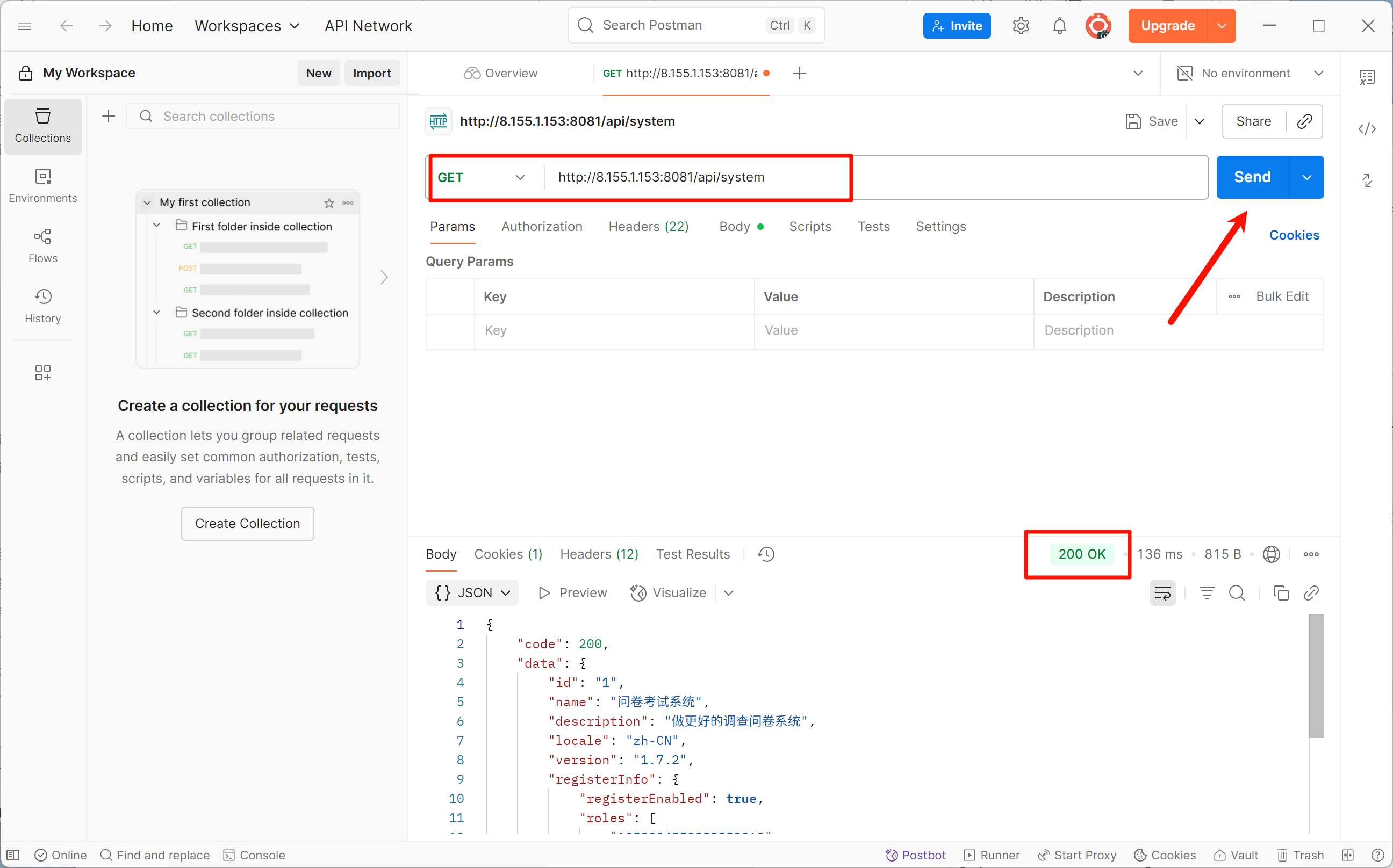Open the Send button dropdown arrow
Image resolution: width=1393 pixels, height=868 pixels.
1306,177
